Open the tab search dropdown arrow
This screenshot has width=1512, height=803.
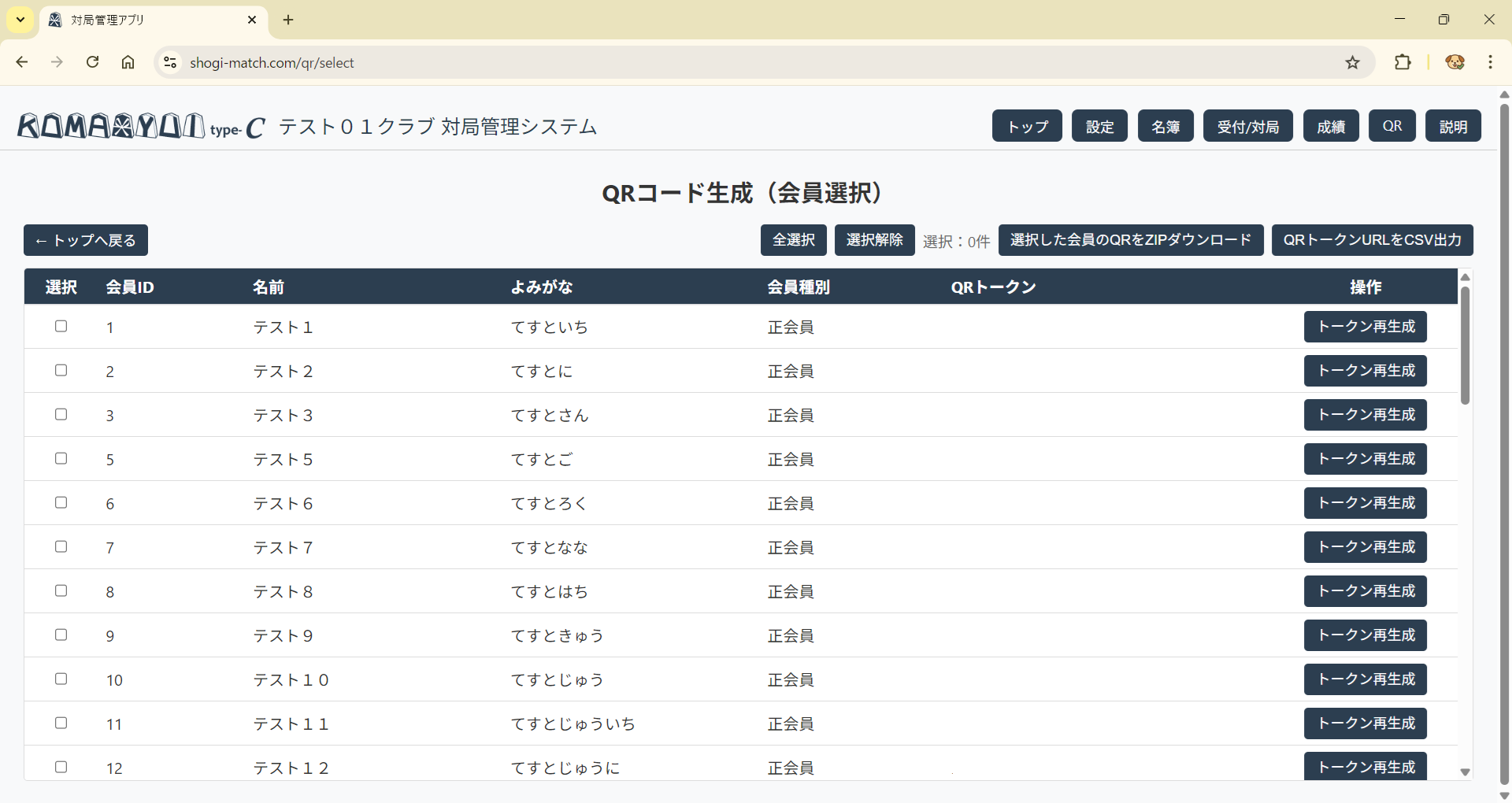[x=20, y=20]
